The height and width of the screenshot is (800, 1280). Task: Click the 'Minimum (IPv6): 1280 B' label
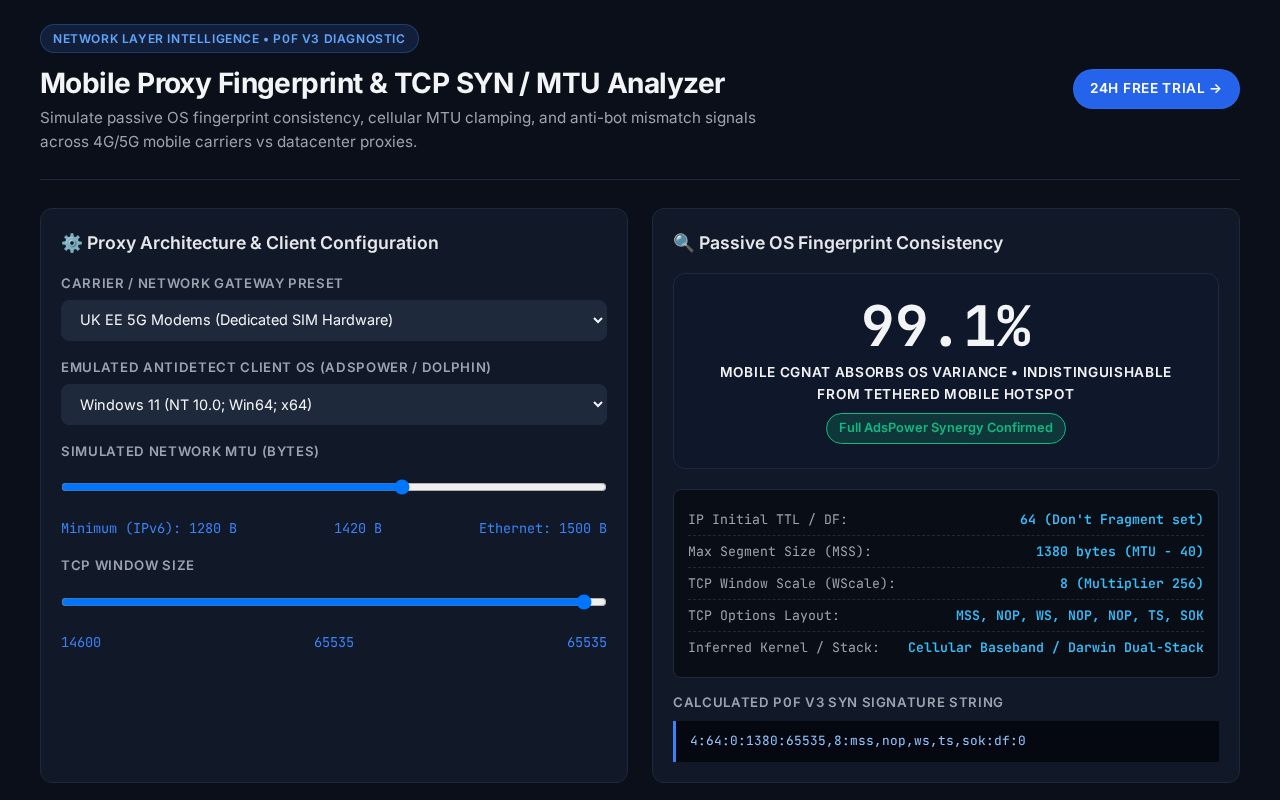click(x=149, y=528)
